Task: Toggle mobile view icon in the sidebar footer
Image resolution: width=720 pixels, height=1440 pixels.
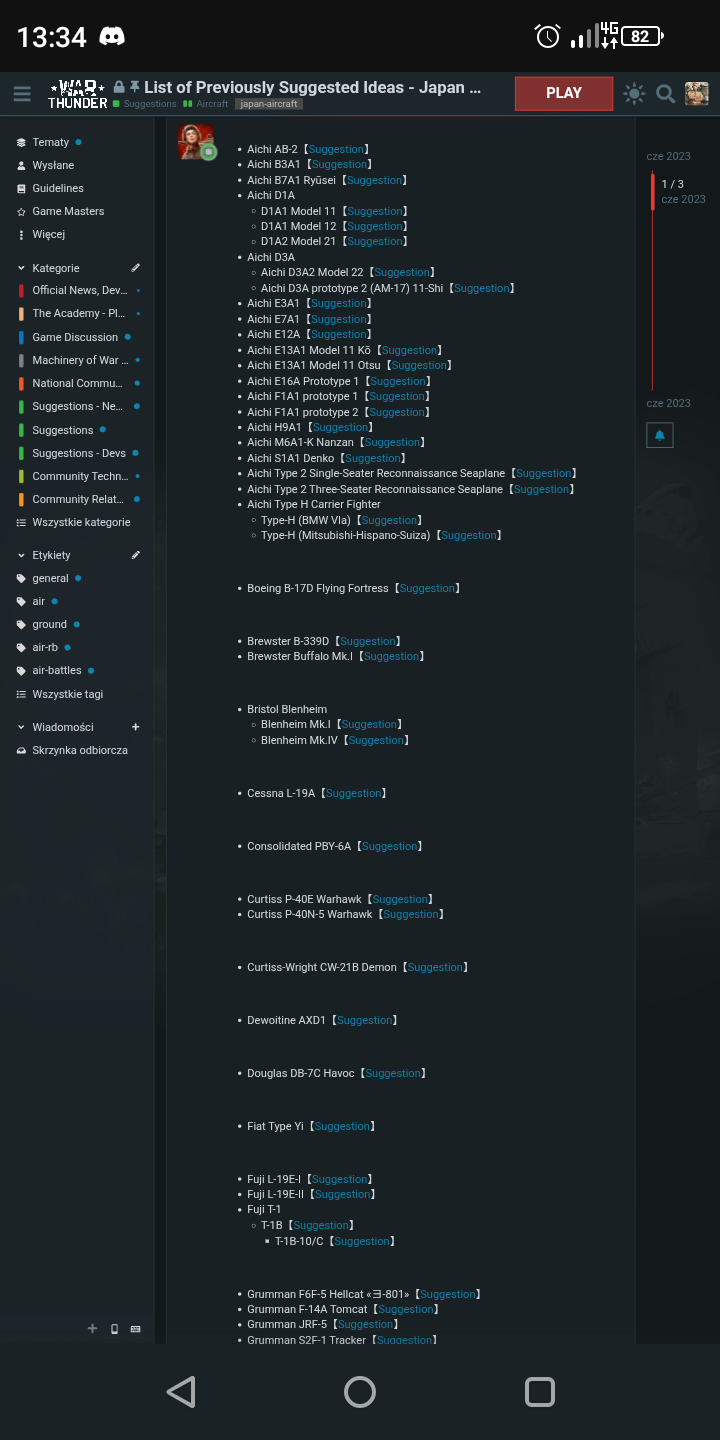Action: click(x=114, y=1329)
